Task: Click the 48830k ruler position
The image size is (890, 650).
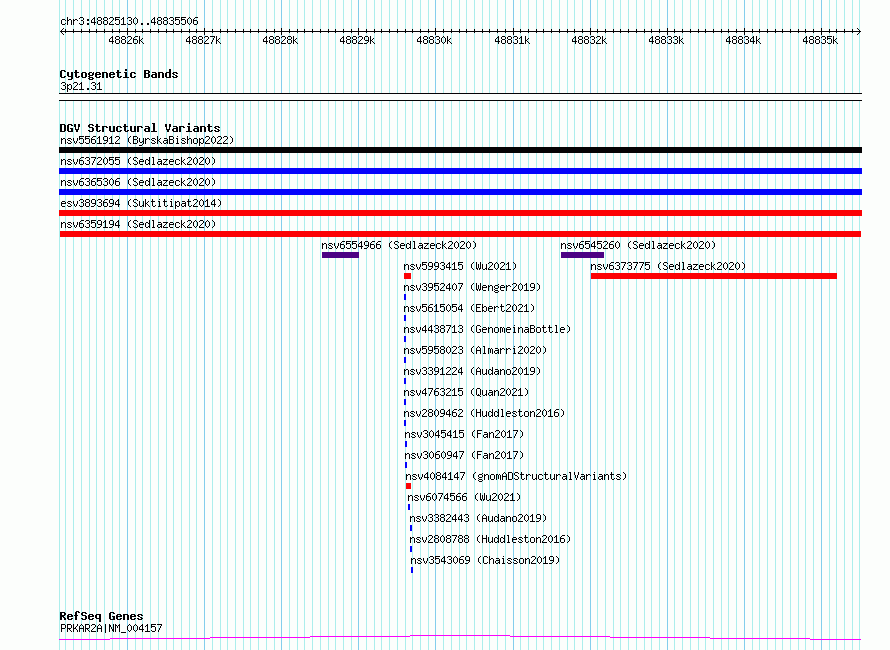Action: point(434,40)
